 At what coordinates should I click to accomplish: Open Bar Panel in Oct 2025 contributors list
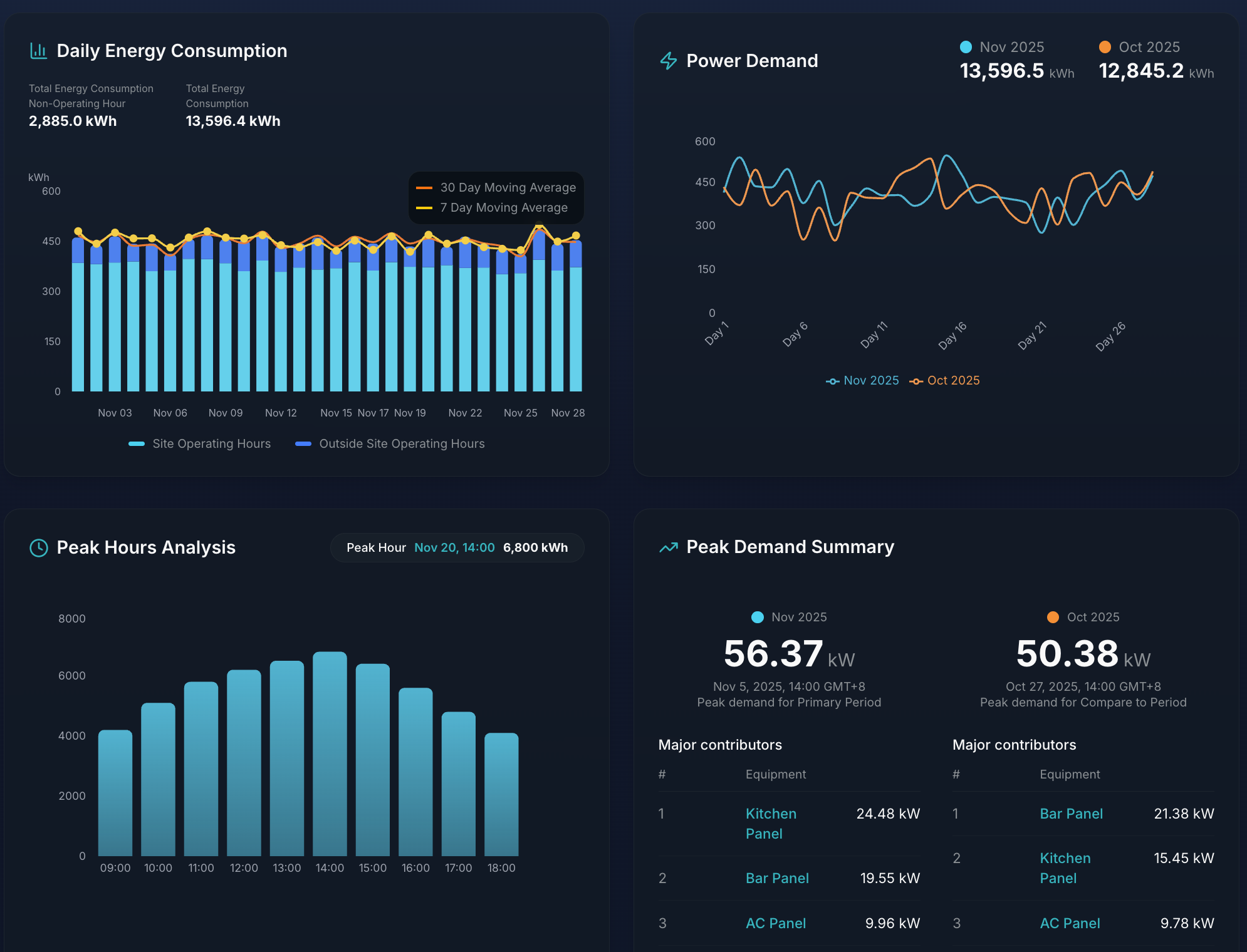[x=1072, y=814]
